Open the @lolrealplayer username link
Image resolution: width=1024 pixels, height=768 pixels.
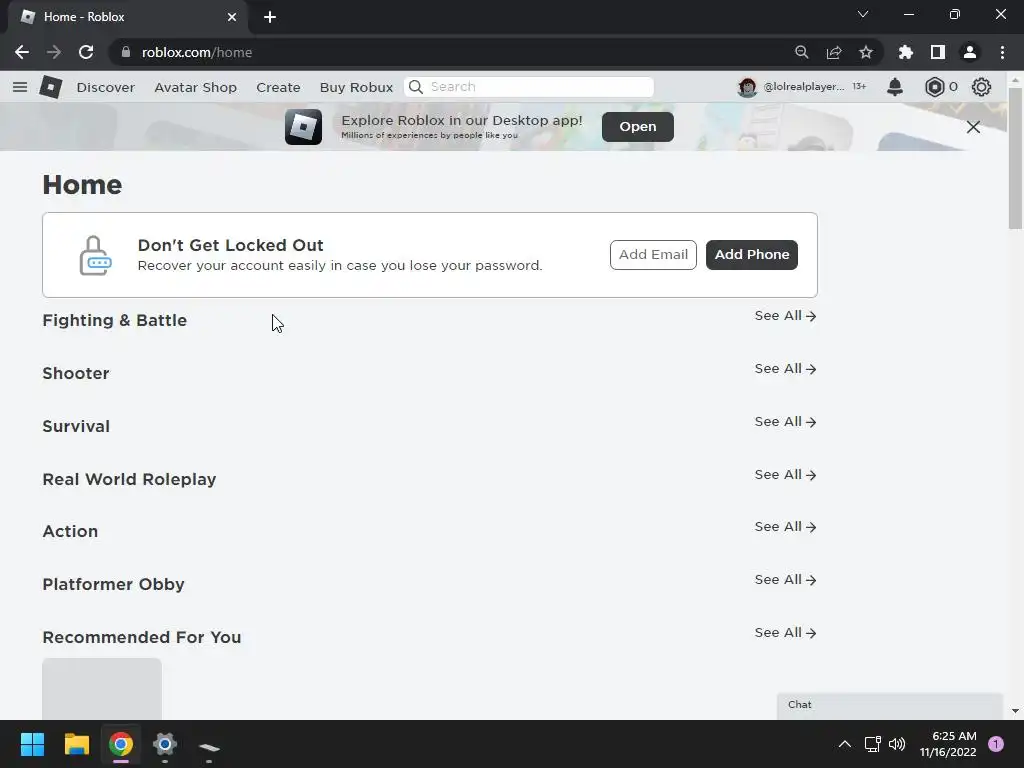click(803, 87)
